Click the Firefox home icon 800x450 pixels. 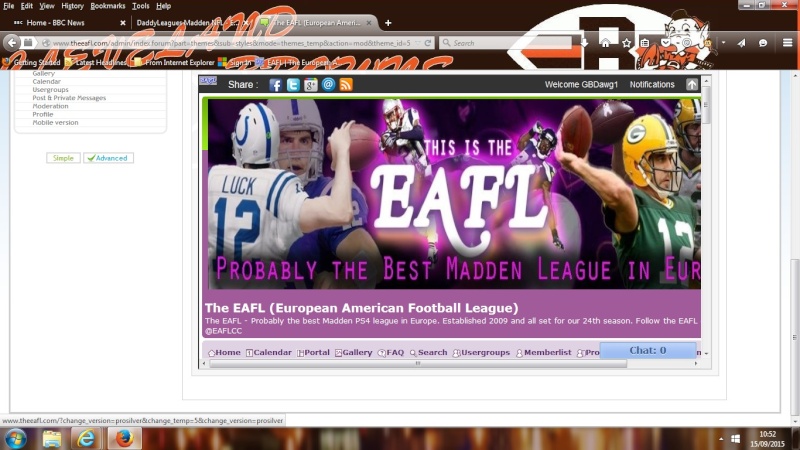coord(605,43)
